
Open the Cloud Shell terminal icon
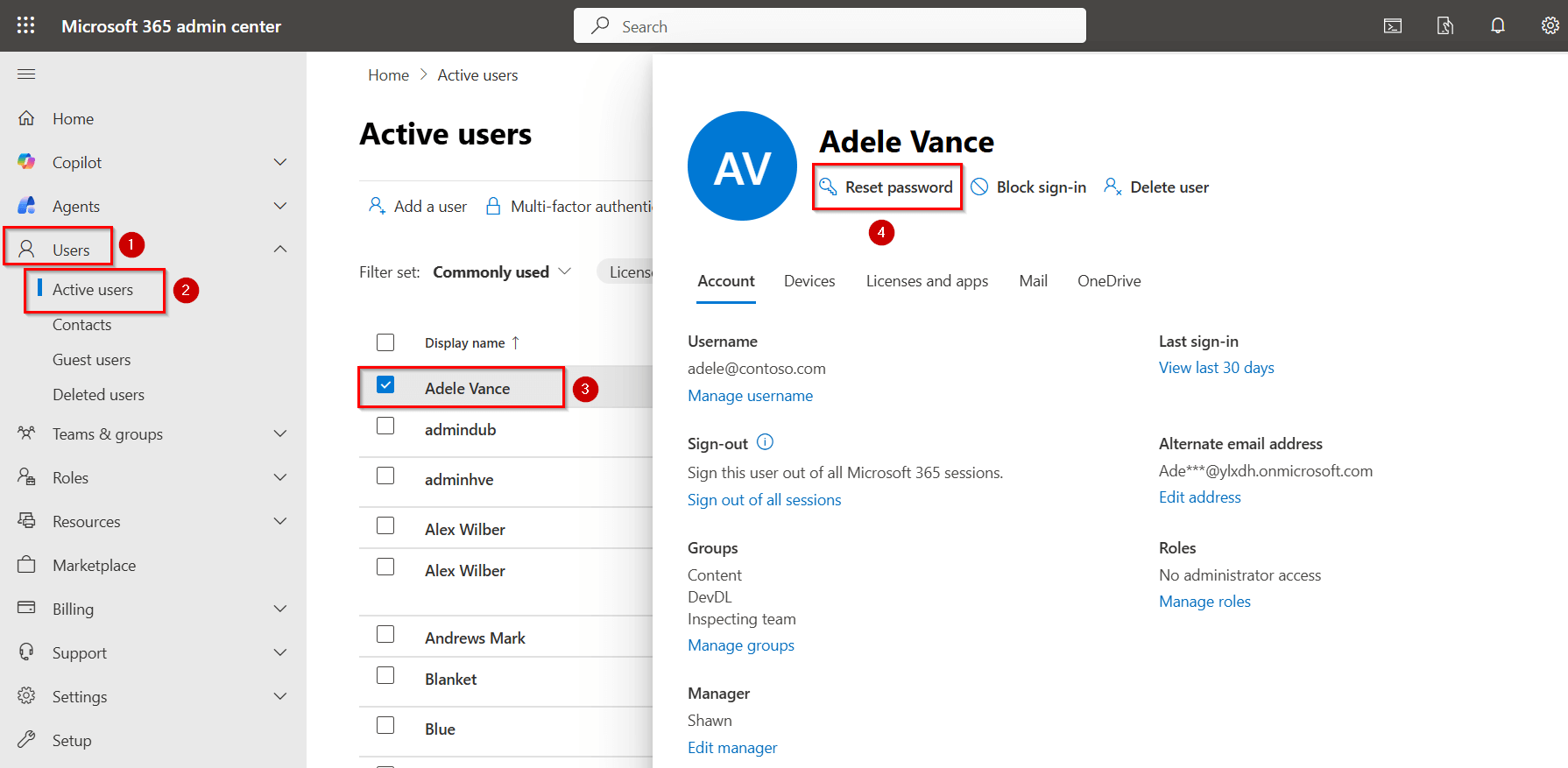1393,25
